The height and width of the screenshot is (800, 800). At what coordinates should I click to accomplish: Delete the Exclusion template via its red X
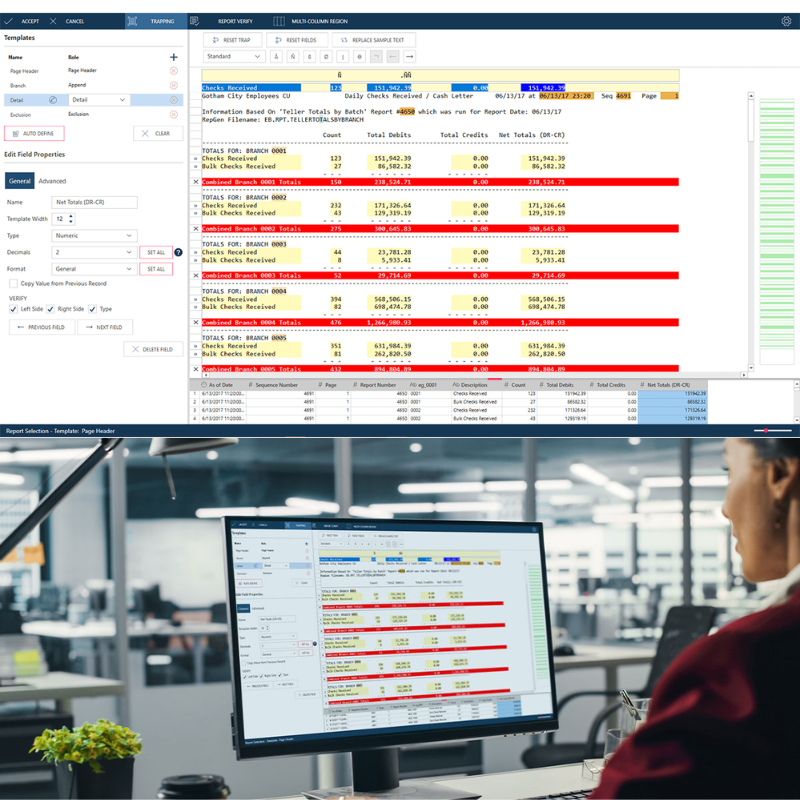(173, 115)
